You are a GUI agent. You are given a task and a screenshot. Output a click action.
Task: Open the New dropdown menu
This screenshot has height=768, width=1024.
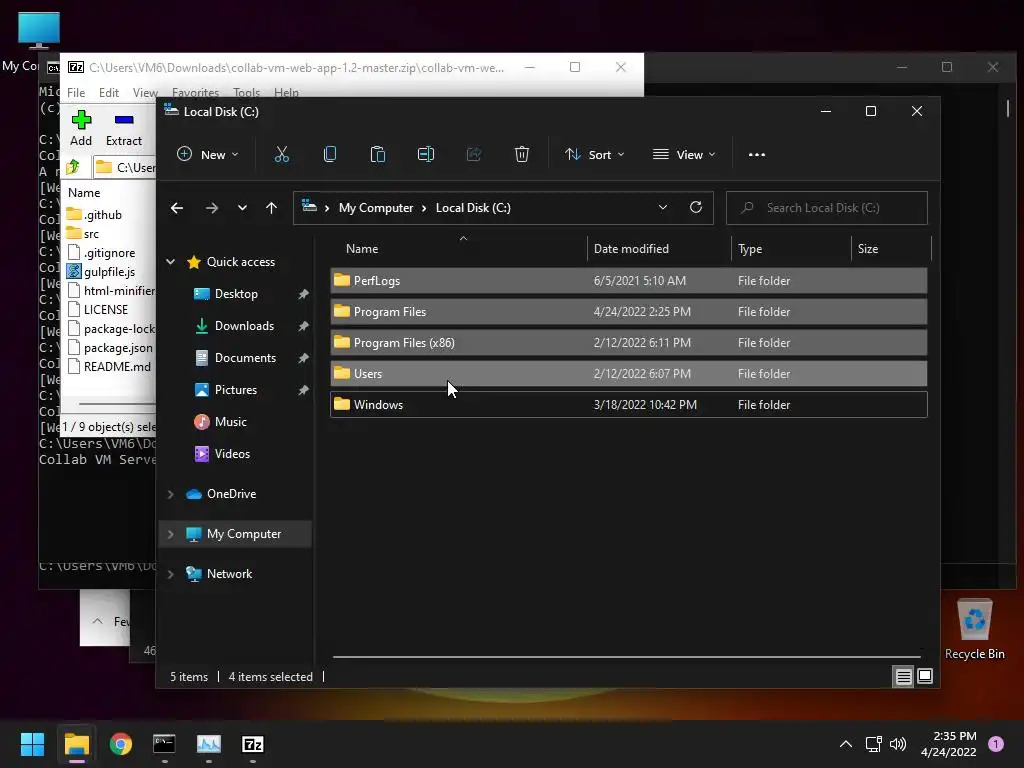coord(208,155)
